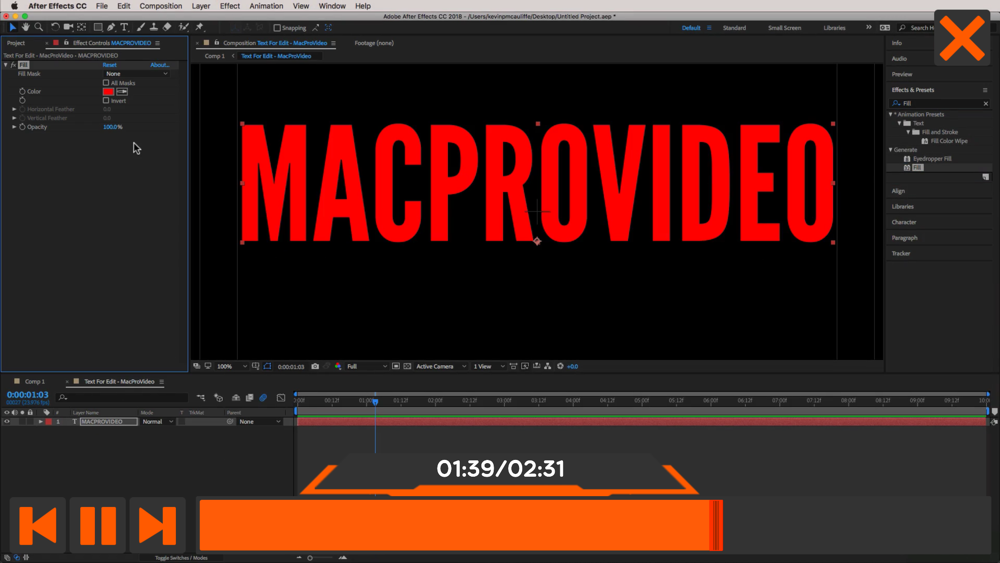The width and height of the screenshot is (1000, 563).
Task: Select the Unified Camera tool
Action: click(68, 27)
